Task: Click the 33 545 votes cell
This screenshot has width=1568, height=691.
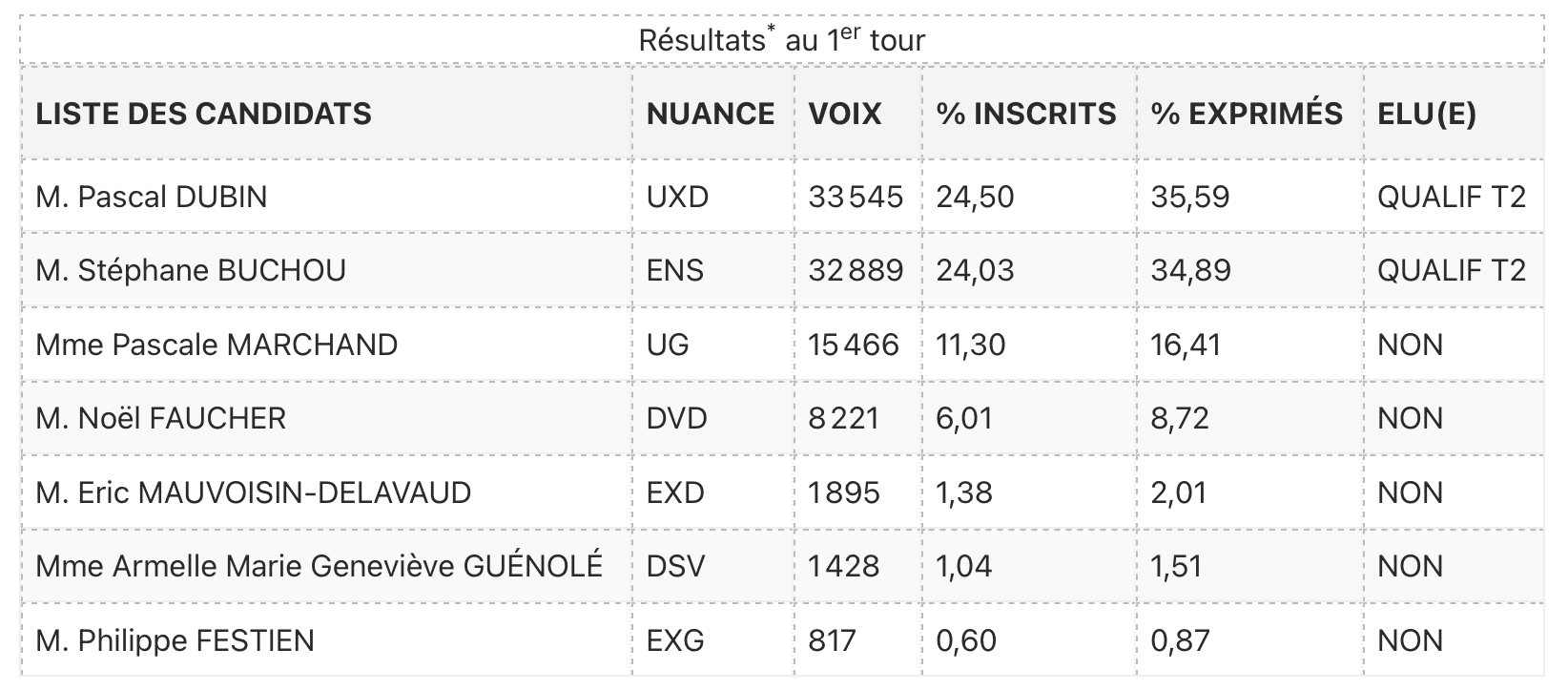Action: click(x=856, y=197)
